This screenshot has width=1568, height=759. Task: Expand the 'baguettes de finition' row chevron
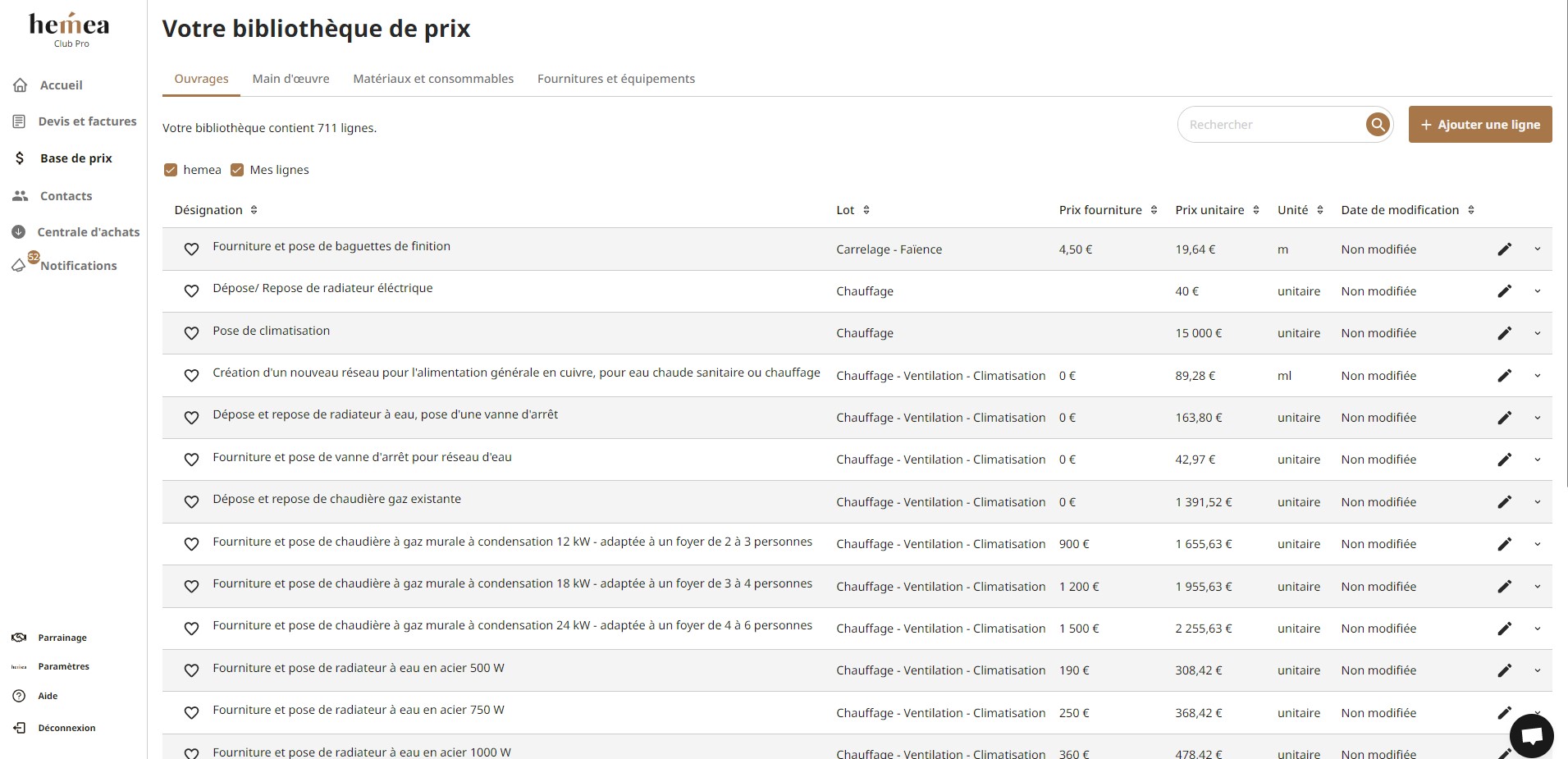click(1537, 249)
